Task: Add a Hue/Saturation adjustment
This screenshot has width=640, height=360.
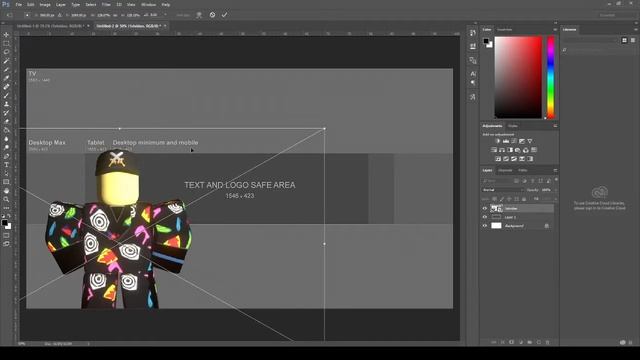Action: tap(494, 150)
